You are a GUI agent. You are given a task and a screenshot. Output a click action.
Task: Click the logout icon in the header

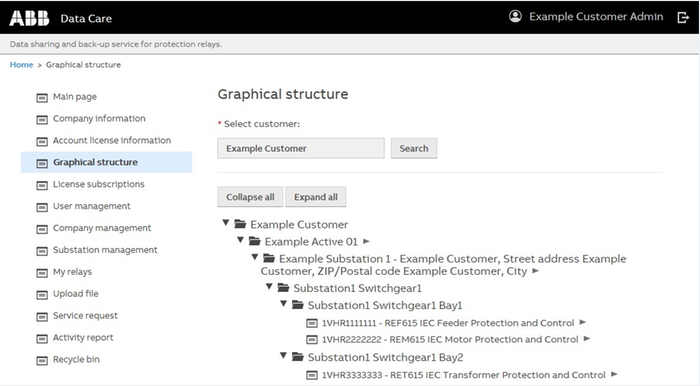click(683, 17)
